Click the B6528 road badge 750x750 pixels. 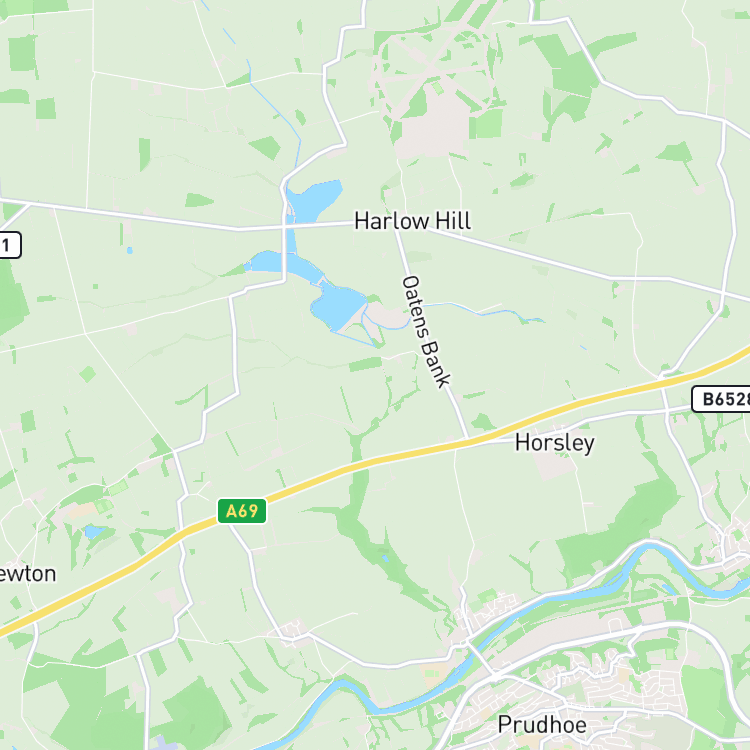click(x=721, y=399)
